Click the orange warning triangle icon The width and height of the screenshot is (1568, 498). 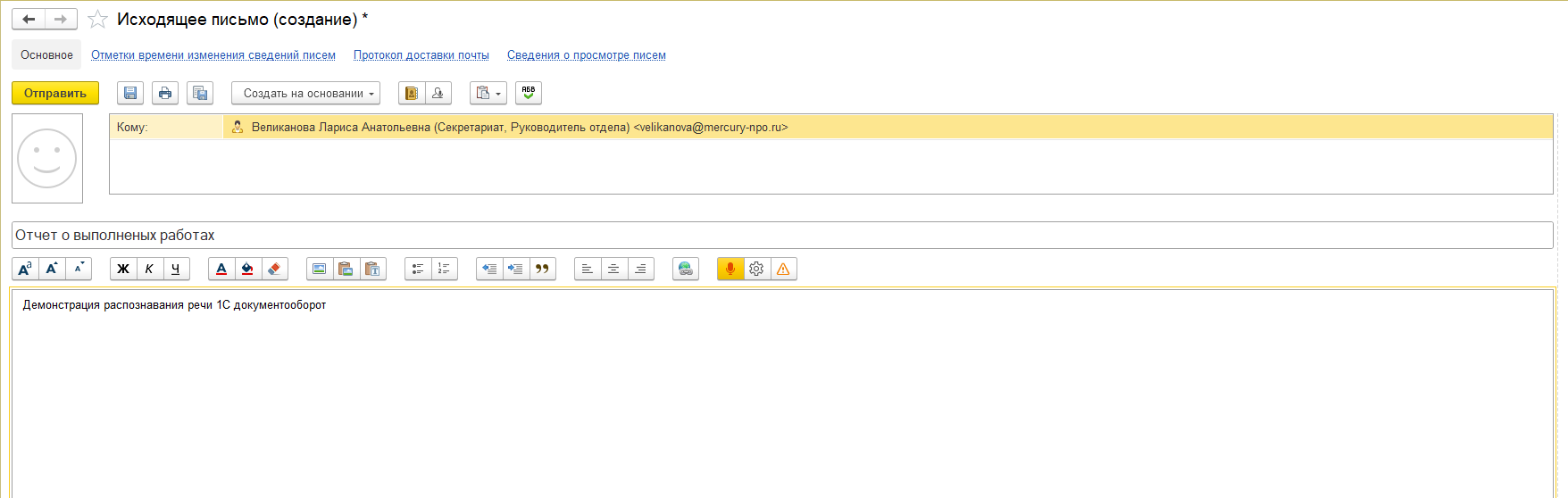(x=784, y=269)
